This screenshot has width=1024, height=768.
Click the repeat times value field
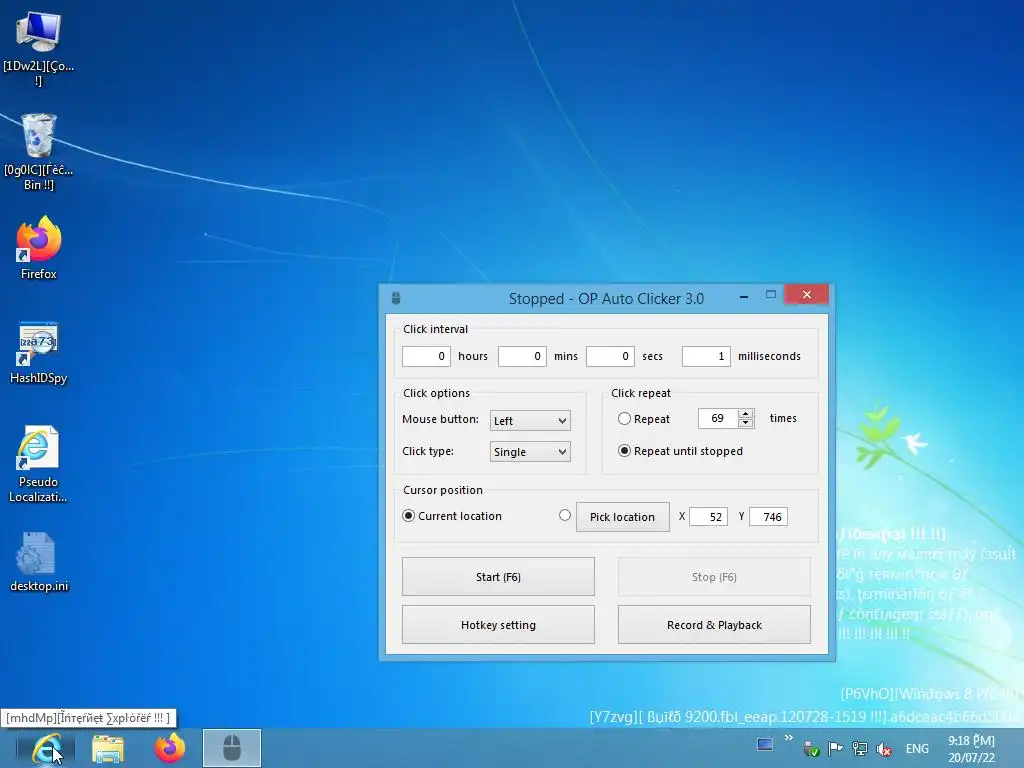click(x=718, y=418)
